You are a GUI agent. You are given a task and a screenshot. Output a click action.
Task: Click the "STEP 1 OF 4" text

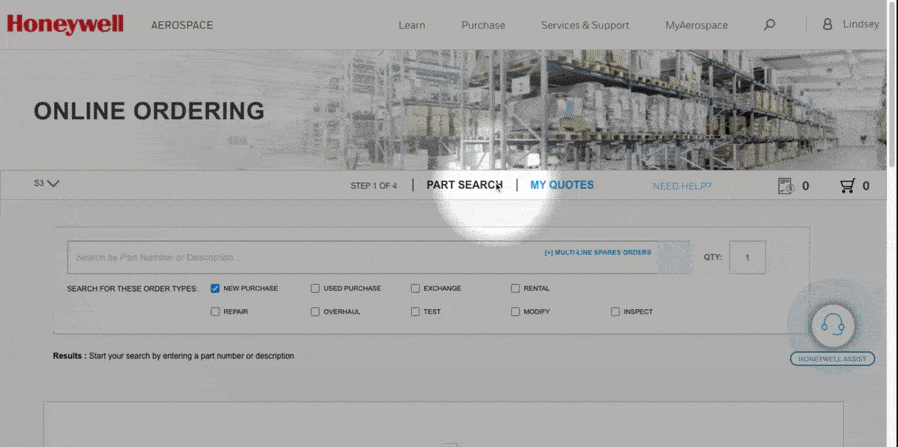[373, 185]
